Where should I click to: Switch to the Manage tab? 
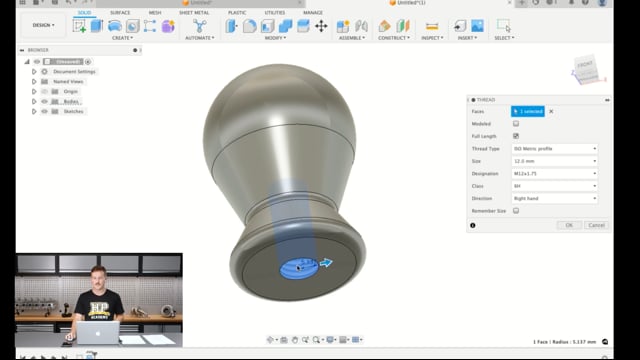313,13
